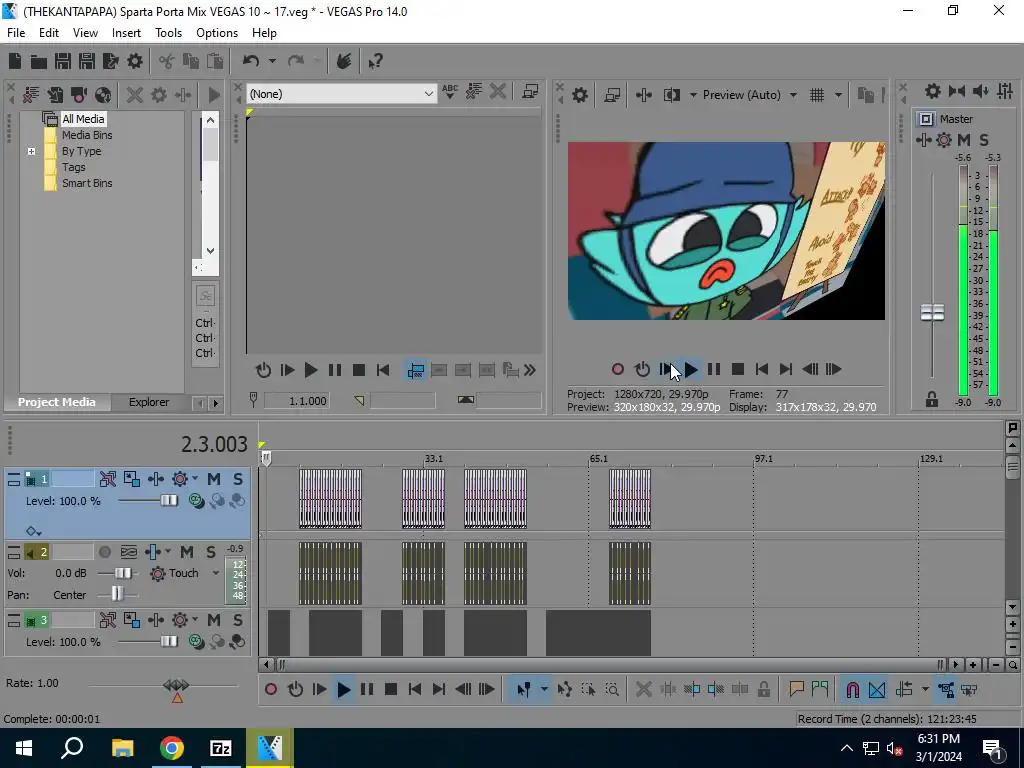Viewport: 1024px width, 768px height.
Task: Switch to the Project Media tab
Action: point(56,402)
